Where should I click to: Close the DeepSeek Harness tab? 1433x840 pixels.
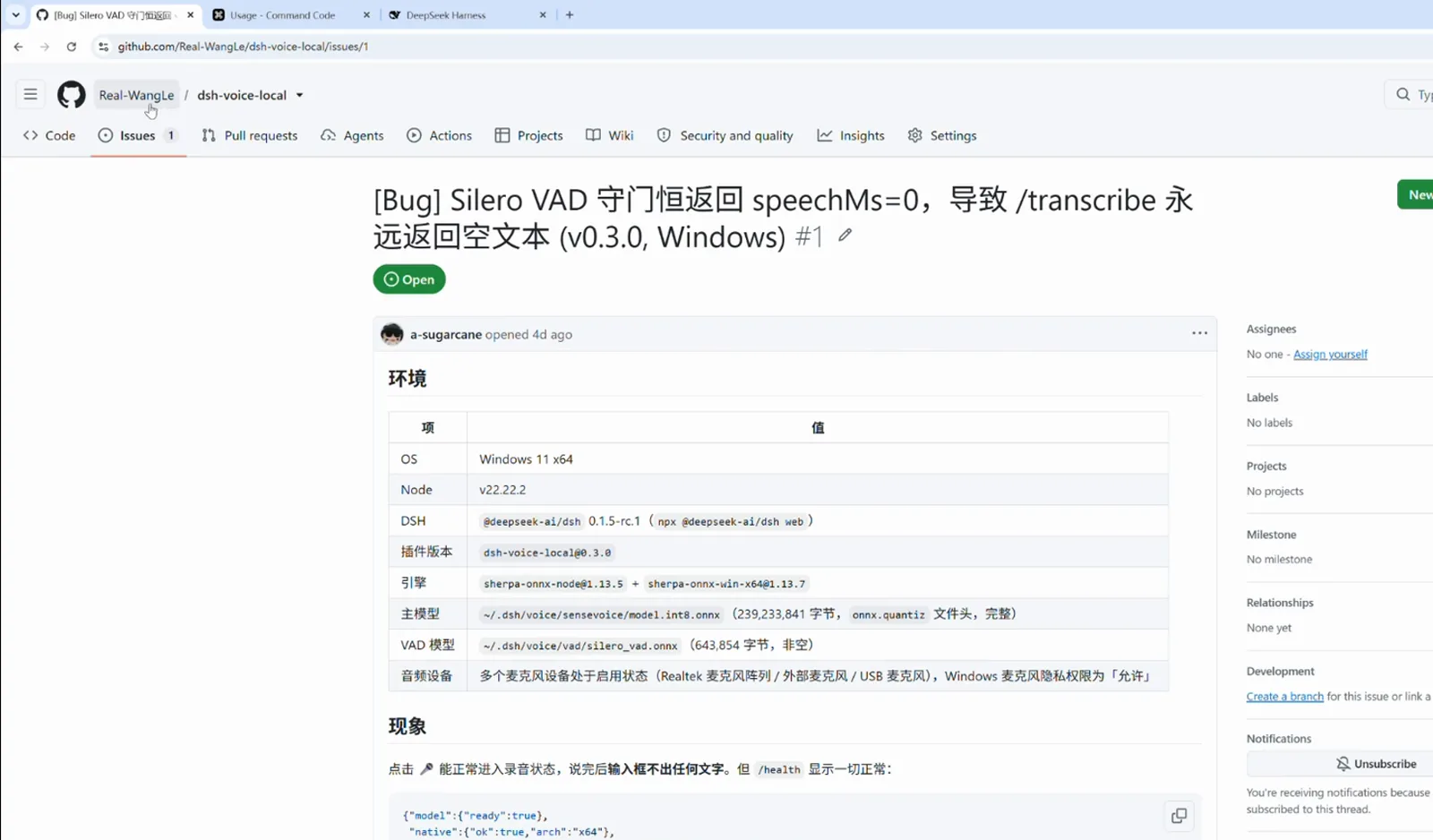pos(543,15)
